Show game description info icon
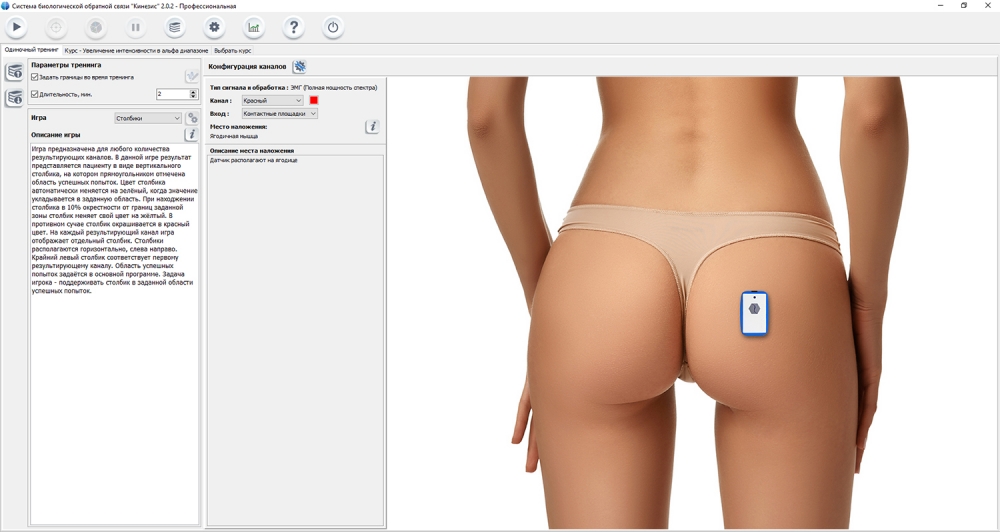Screen dimensions: 1000x532 point(191,134)
